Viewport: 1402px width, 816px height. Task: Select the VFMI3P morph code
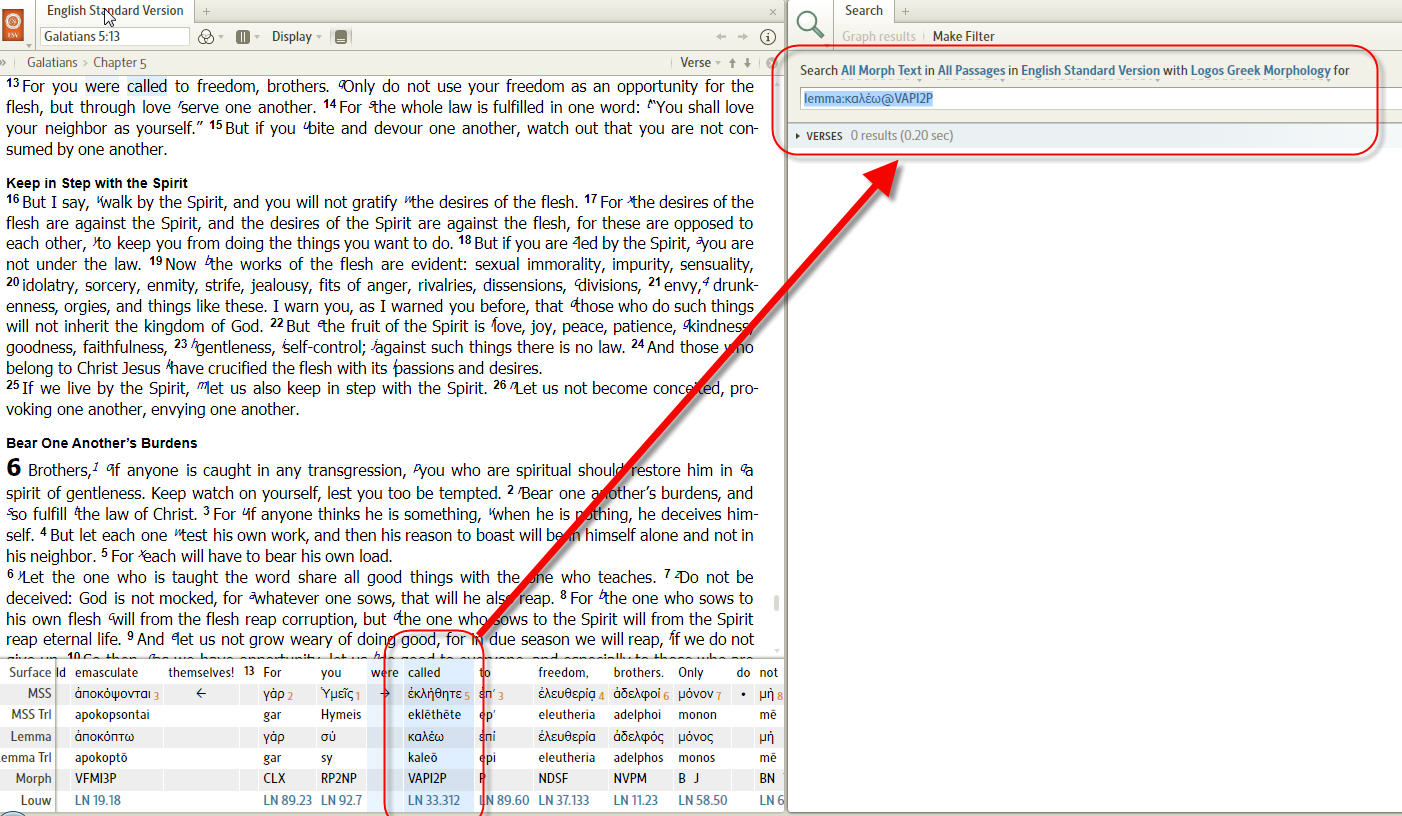click(95, 778)
